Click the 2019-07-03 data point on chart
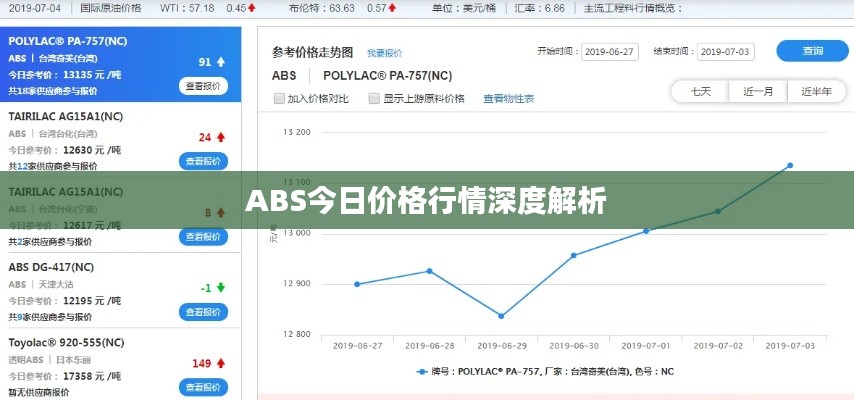The width and height of the screenshot is (854, 400). coord(789,165)
